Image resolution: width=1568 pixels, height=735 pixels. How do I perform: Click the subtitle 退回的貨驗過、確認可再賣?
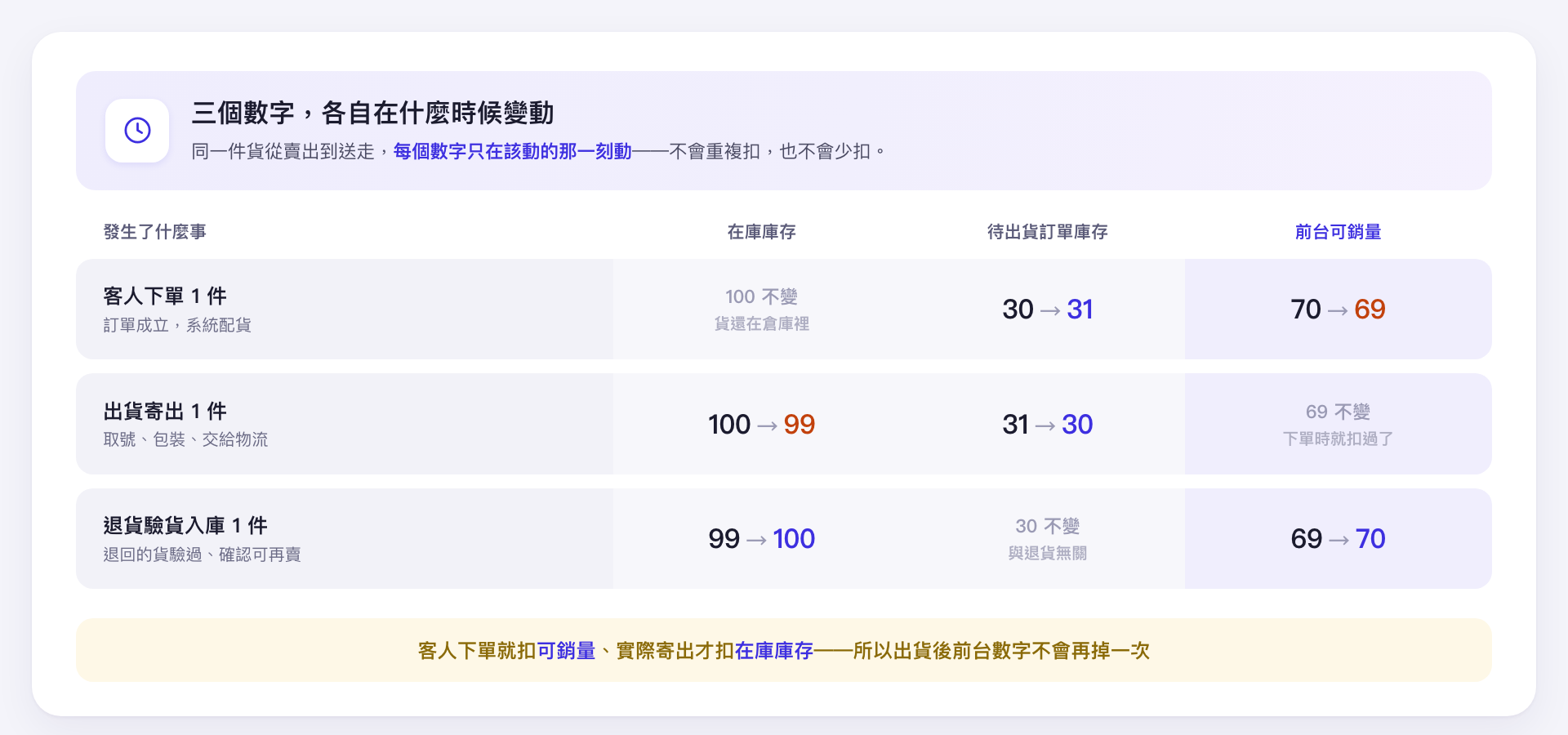click(x=202, y=555)
